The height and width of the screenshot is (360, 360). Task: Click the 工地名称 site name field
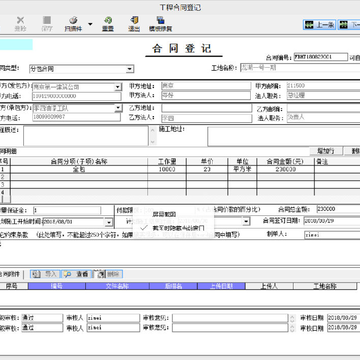coord(300,68)
